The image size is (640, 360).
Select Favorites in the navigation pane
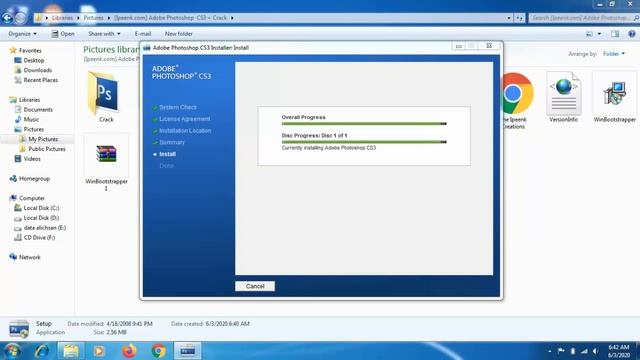(30, 51)
